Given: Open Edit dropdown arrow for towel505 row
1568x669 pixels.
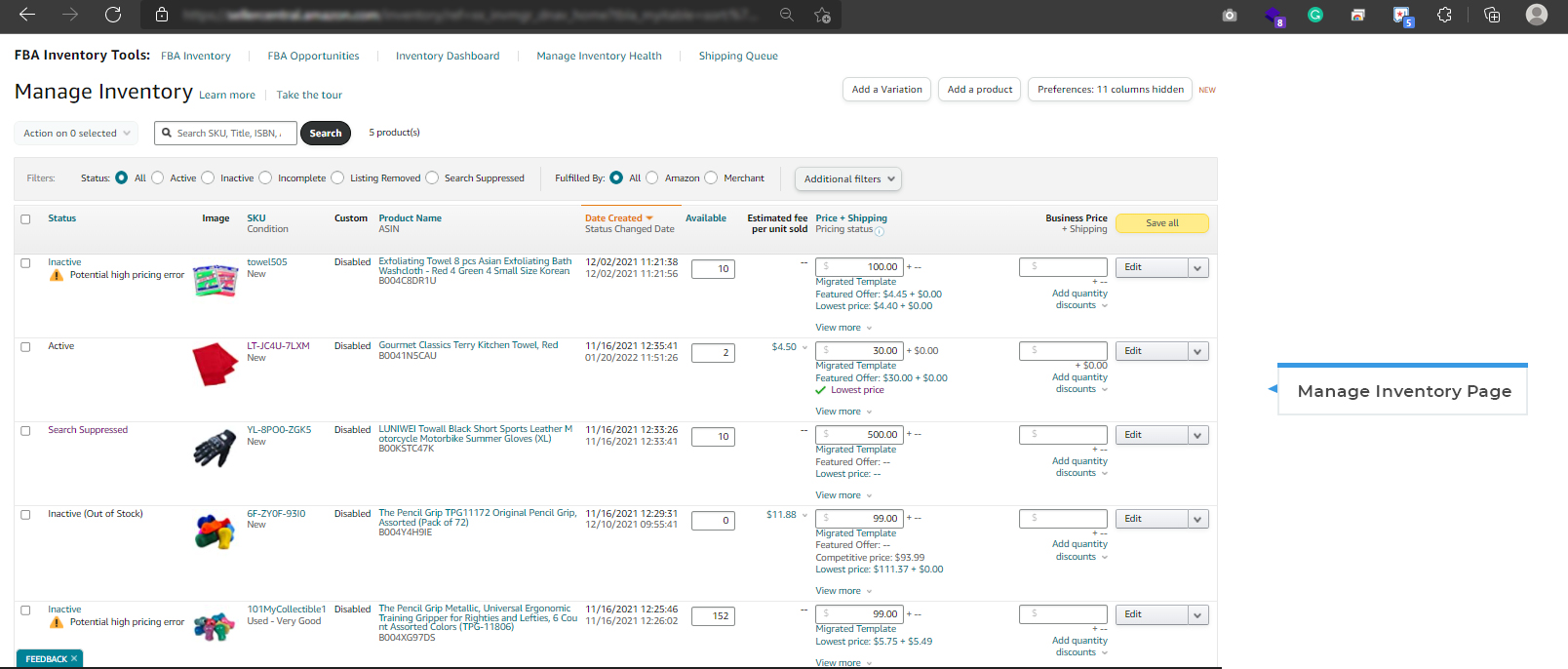Looking at the screenshot, I should point(1198,268).
